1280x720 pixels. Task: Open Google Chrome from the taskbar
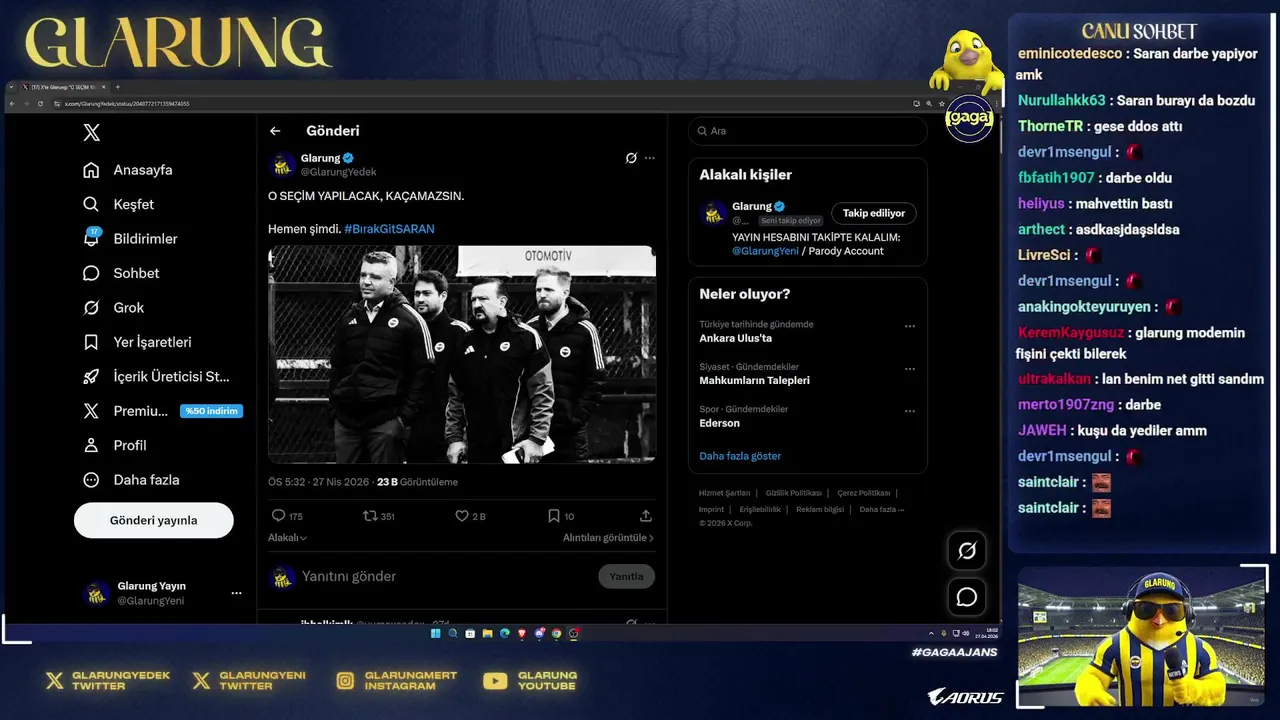(556, 633)
